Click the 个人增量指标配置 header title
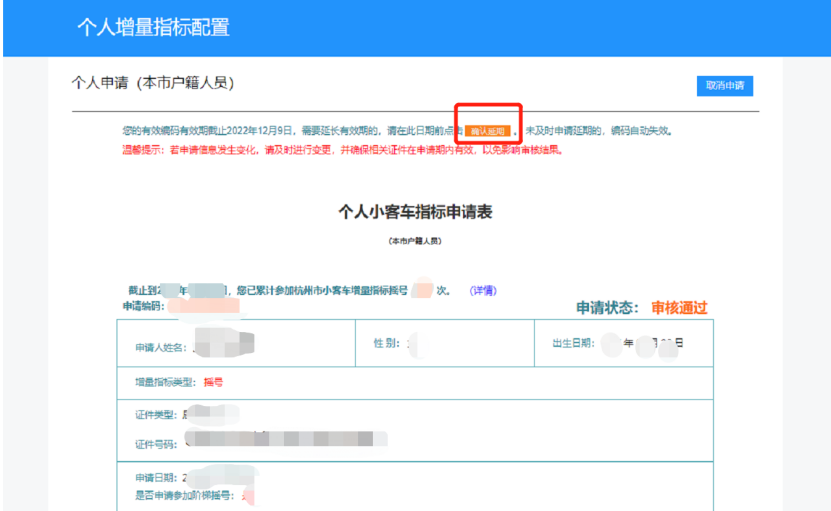The image size is (831, 511). [153, 28]
